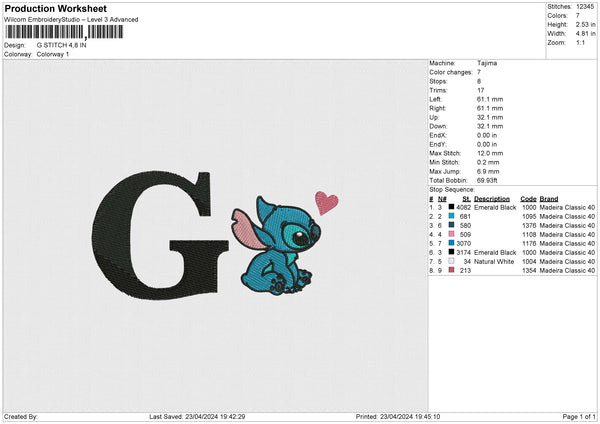Click the Min Stitch value 0.2 mm
Image resolution: width=600 pixels, height=424 pixels.
point(488,162)
